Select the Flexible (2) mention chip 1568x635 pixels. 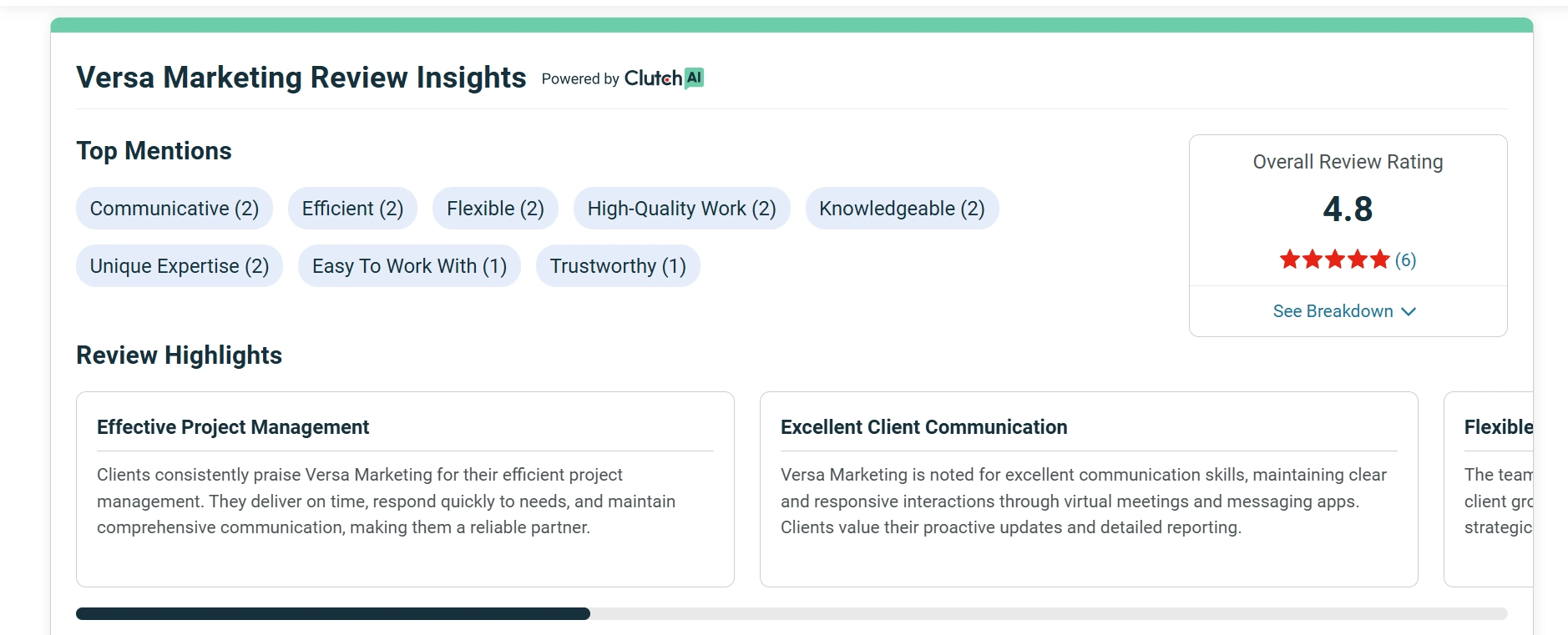495,209
